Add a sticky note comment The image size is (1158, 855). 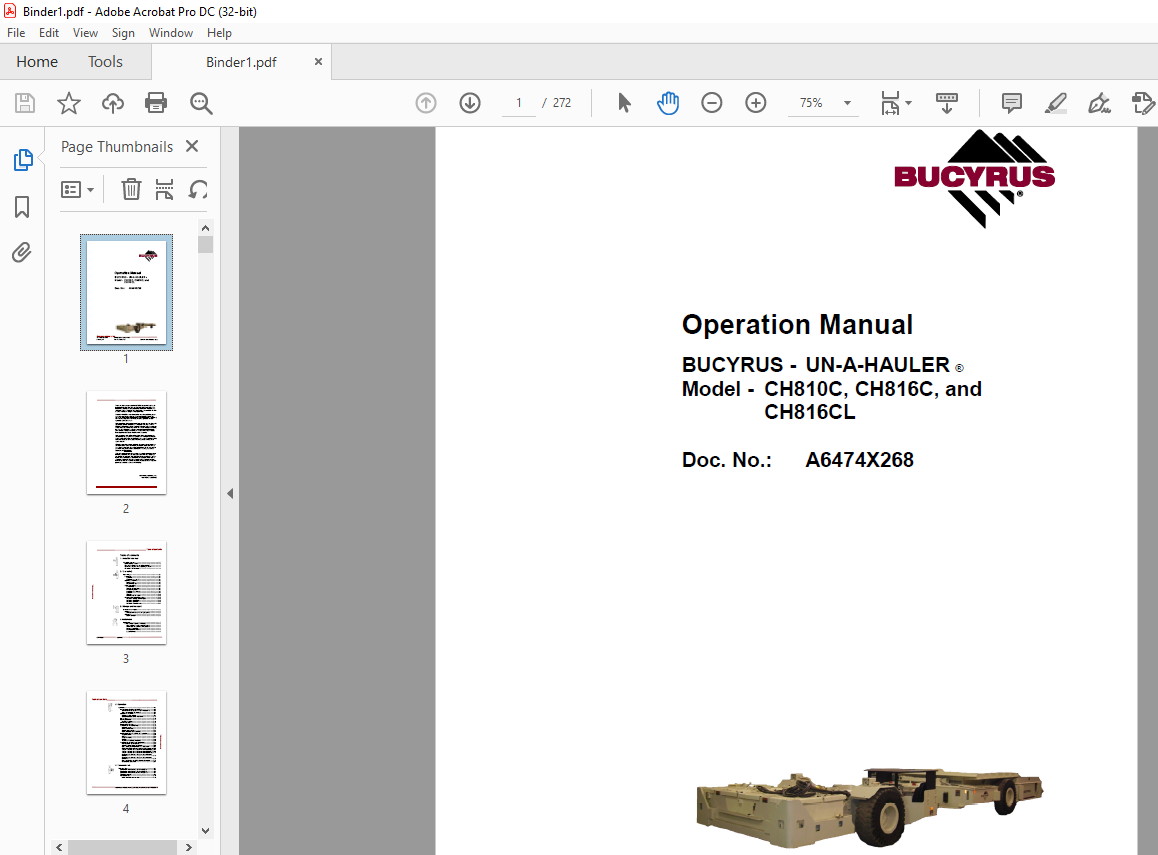[1011, 103]
